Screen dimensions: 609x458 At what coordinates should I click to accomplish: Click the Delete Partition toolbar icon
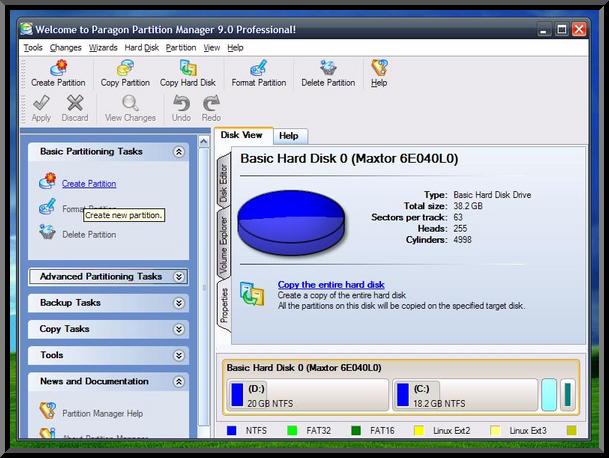328,68
